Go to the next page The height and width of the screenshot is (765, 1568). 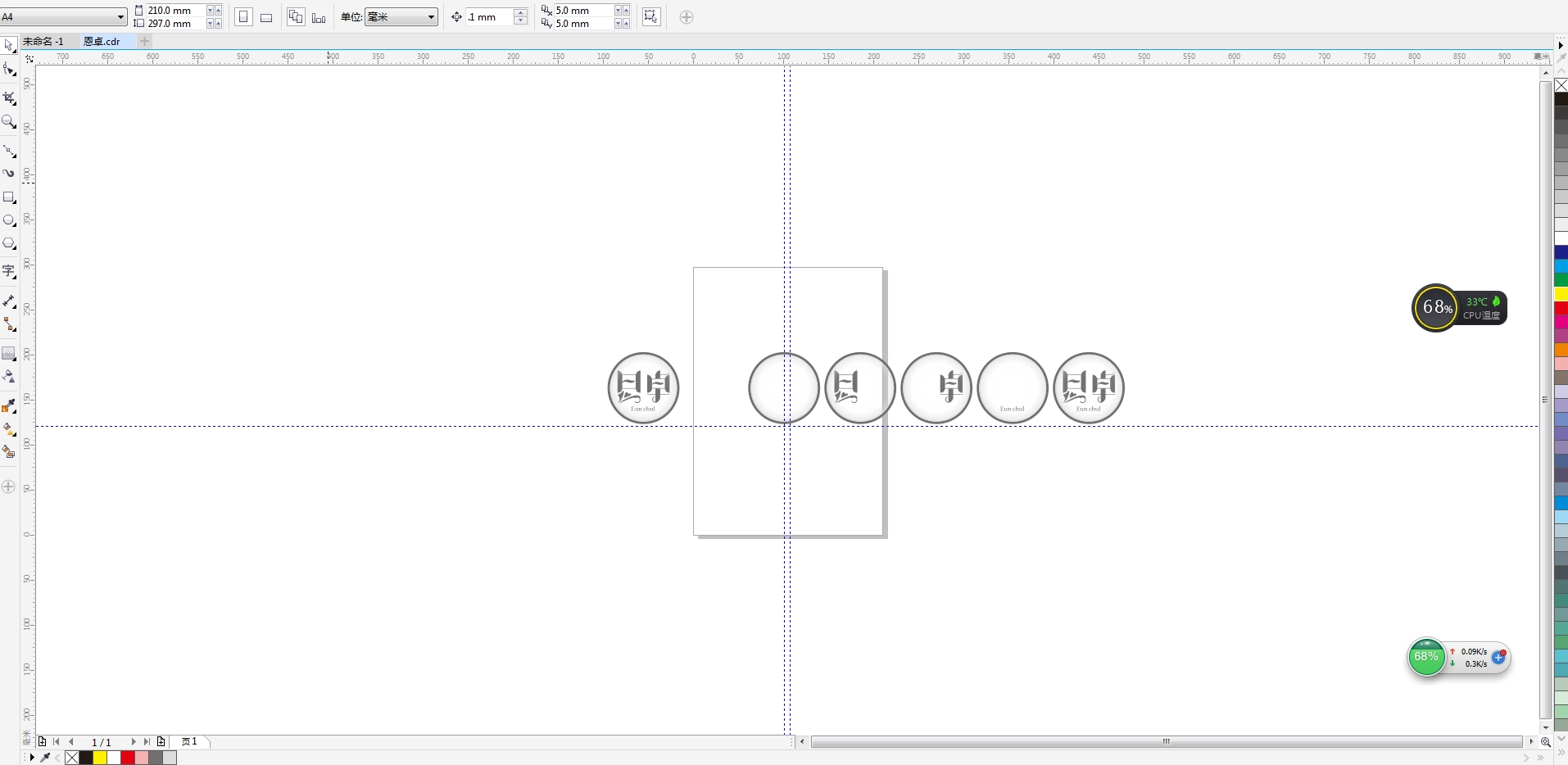tap(133, 741)
